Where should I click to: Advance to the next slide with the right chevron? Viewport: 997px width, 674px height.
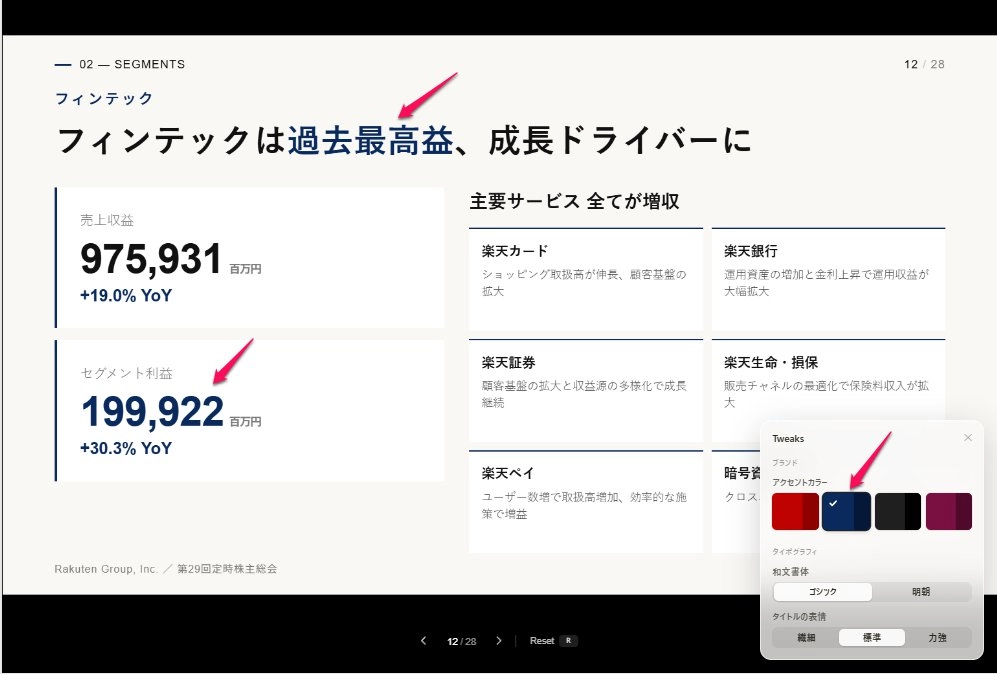(499, 641)
